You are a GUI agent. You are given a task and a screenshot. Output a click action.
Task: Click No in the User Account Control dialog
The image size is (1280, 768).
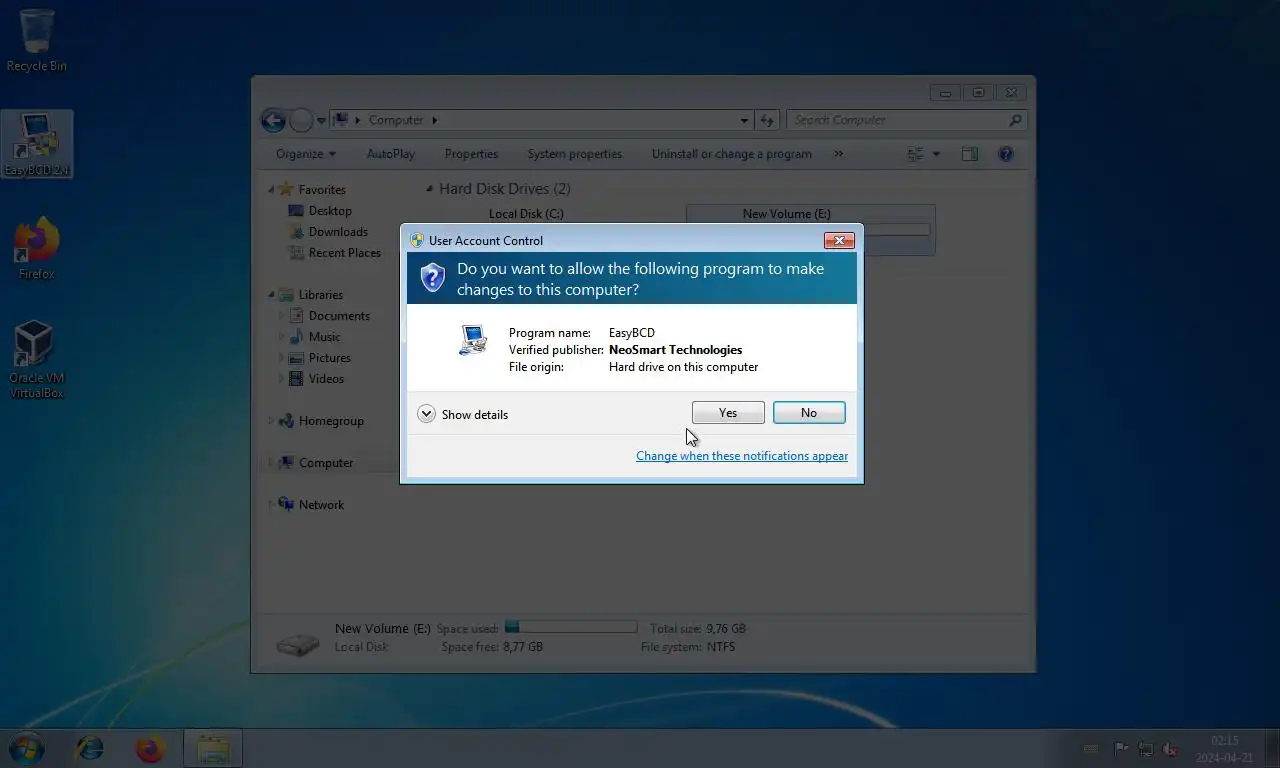(x=809, y=413)
